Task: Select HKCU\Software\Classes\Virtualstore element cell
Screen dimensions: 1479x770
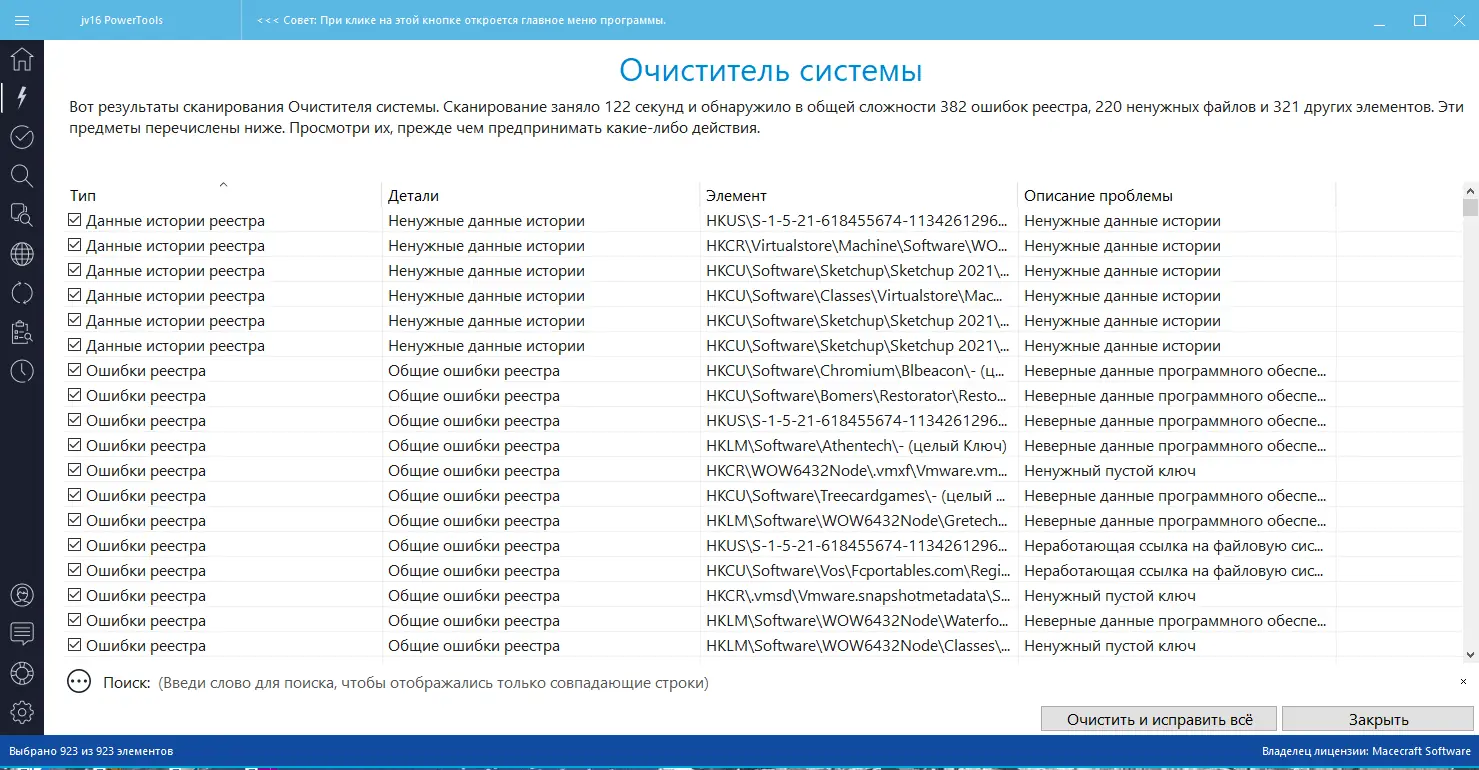Action: 859,295
